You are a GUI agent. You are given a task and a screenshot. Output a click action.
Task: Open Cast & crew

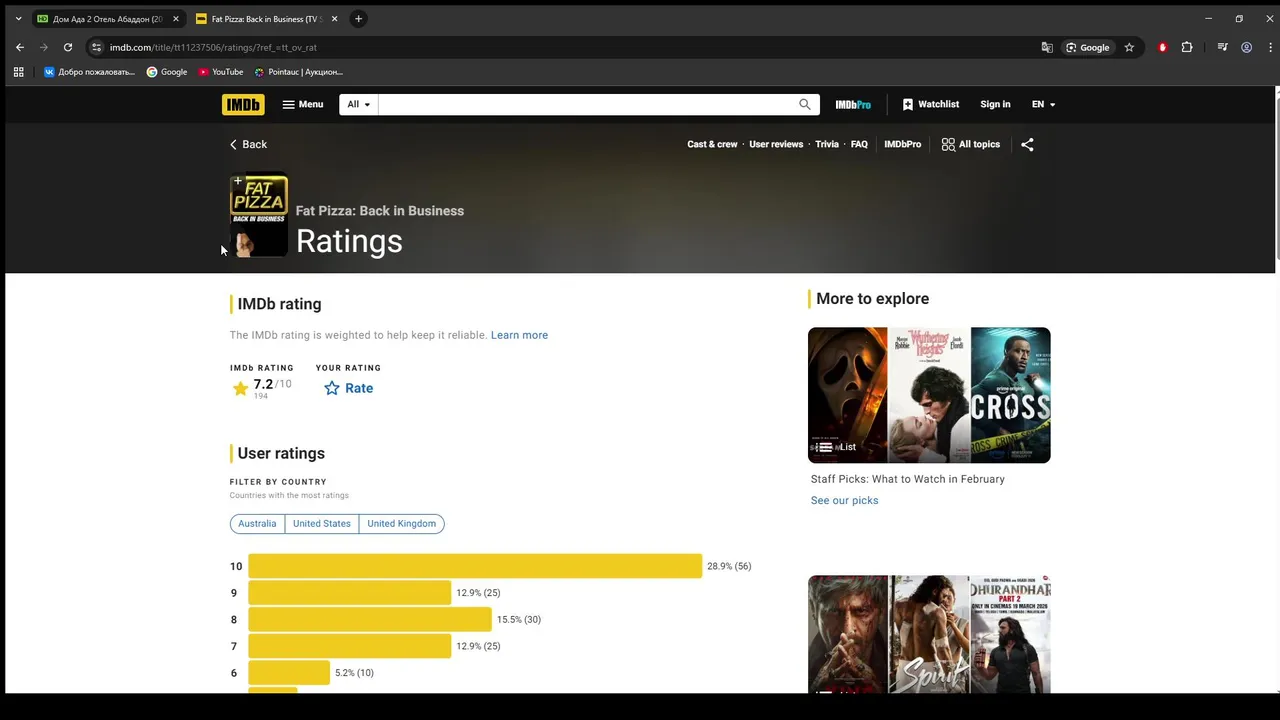tap(712, 144)
